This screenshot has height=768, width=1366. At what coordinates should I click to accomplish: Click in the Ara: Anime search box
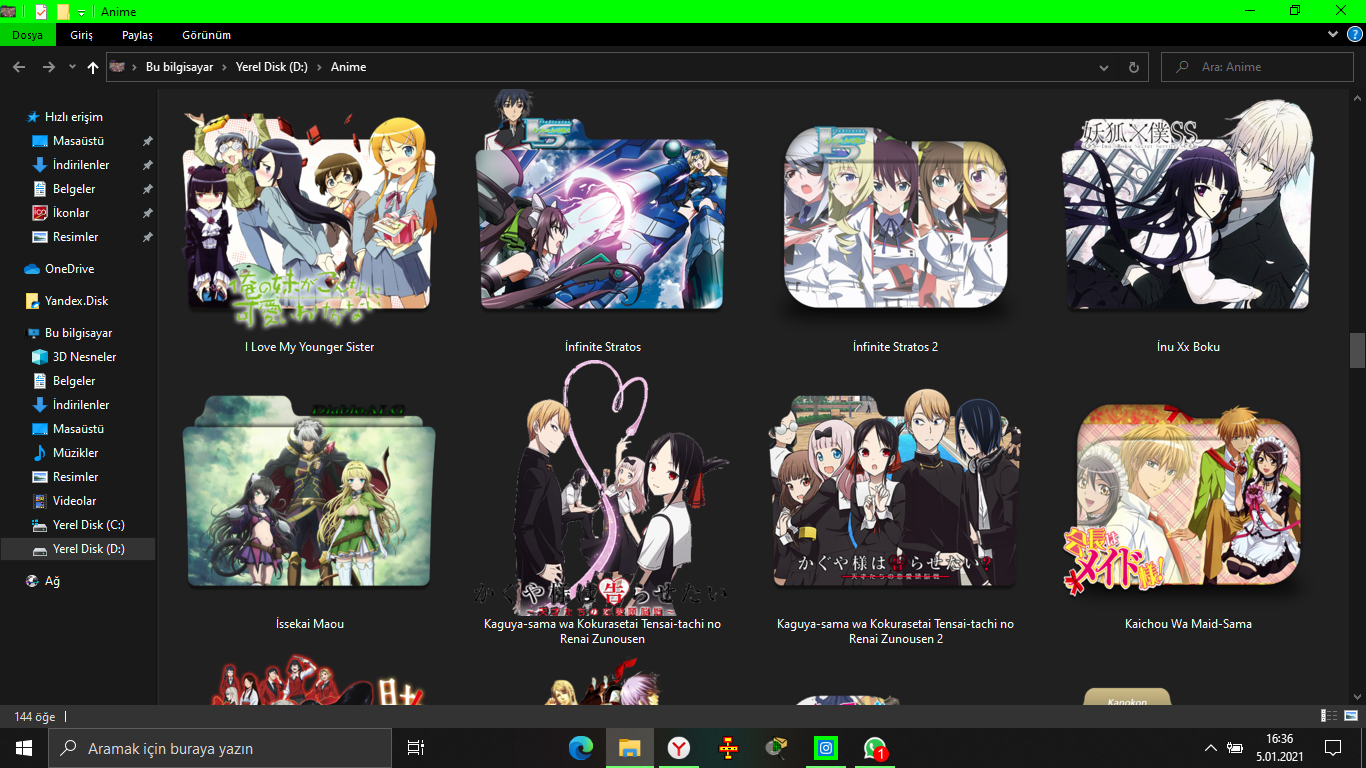1257,67
